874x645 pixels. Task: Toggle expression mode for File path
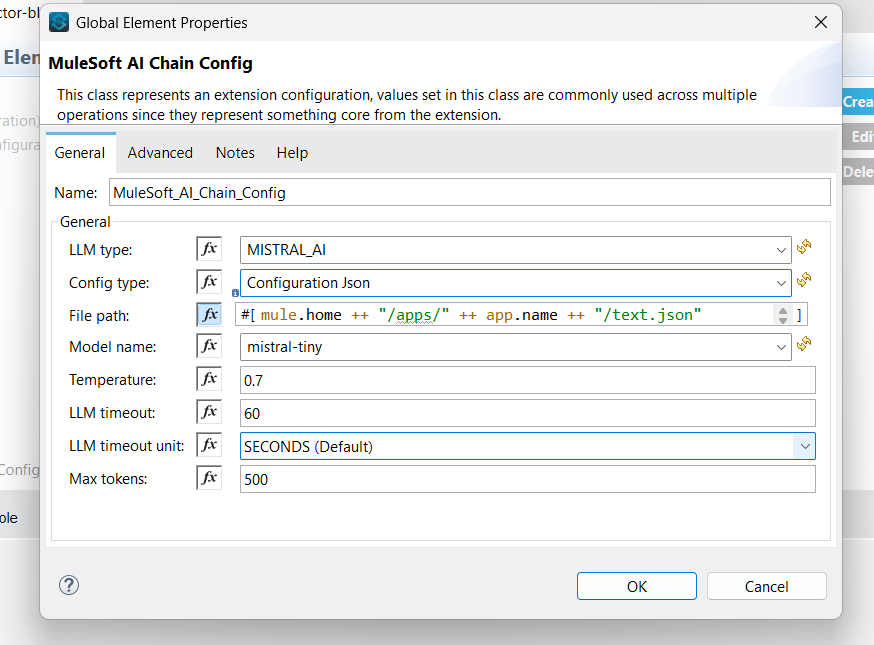pos(209,314)
